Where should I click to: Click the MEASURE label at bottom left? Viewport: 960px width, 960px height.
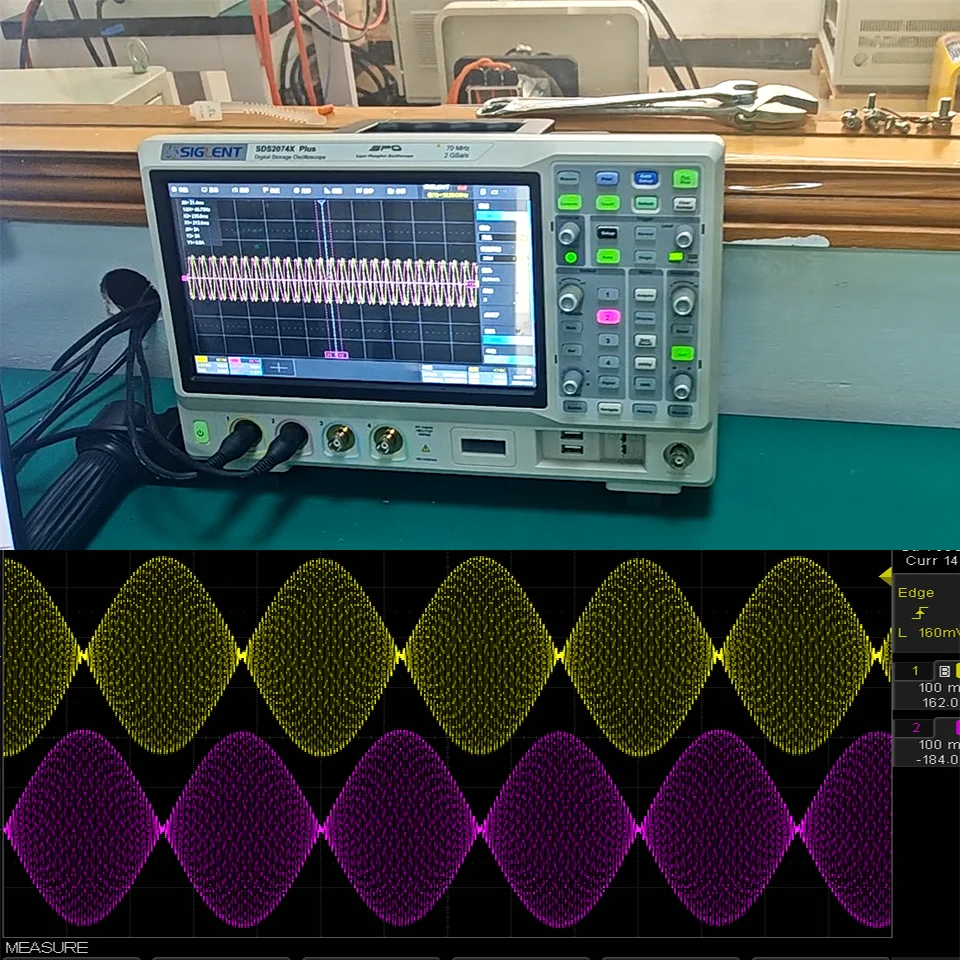click(x=47, y=948)
